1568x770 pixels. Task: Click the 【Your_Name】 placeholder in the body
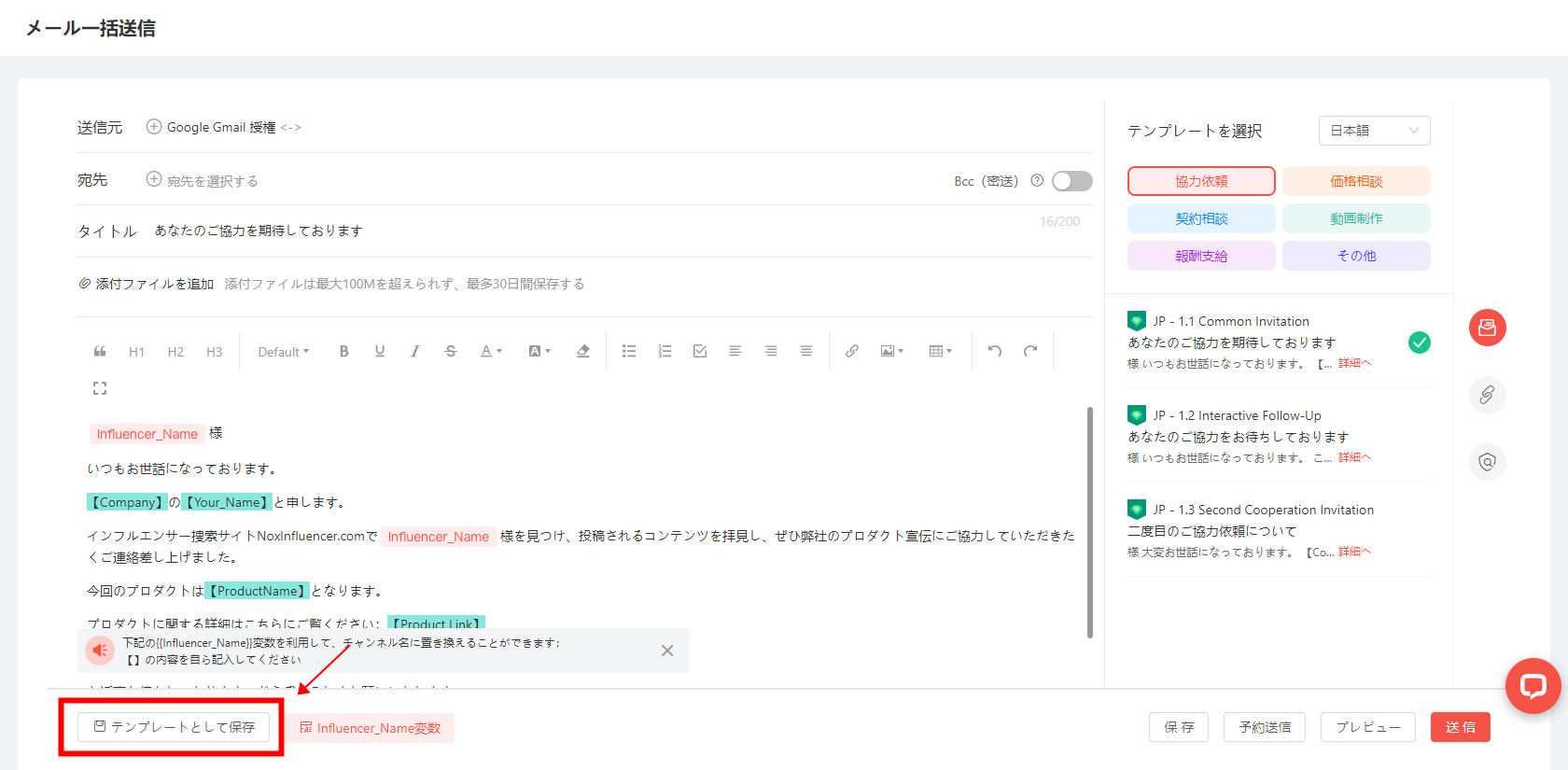point(227,502)
